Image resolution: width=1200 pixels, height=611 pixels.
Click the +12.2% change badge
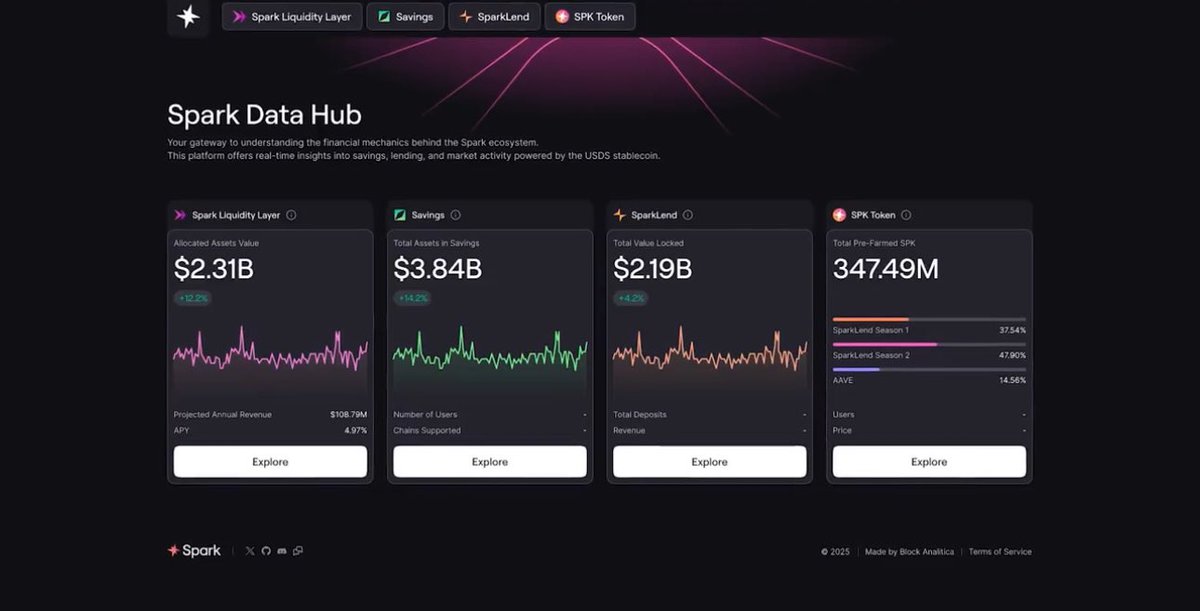(x=193, y=298)
